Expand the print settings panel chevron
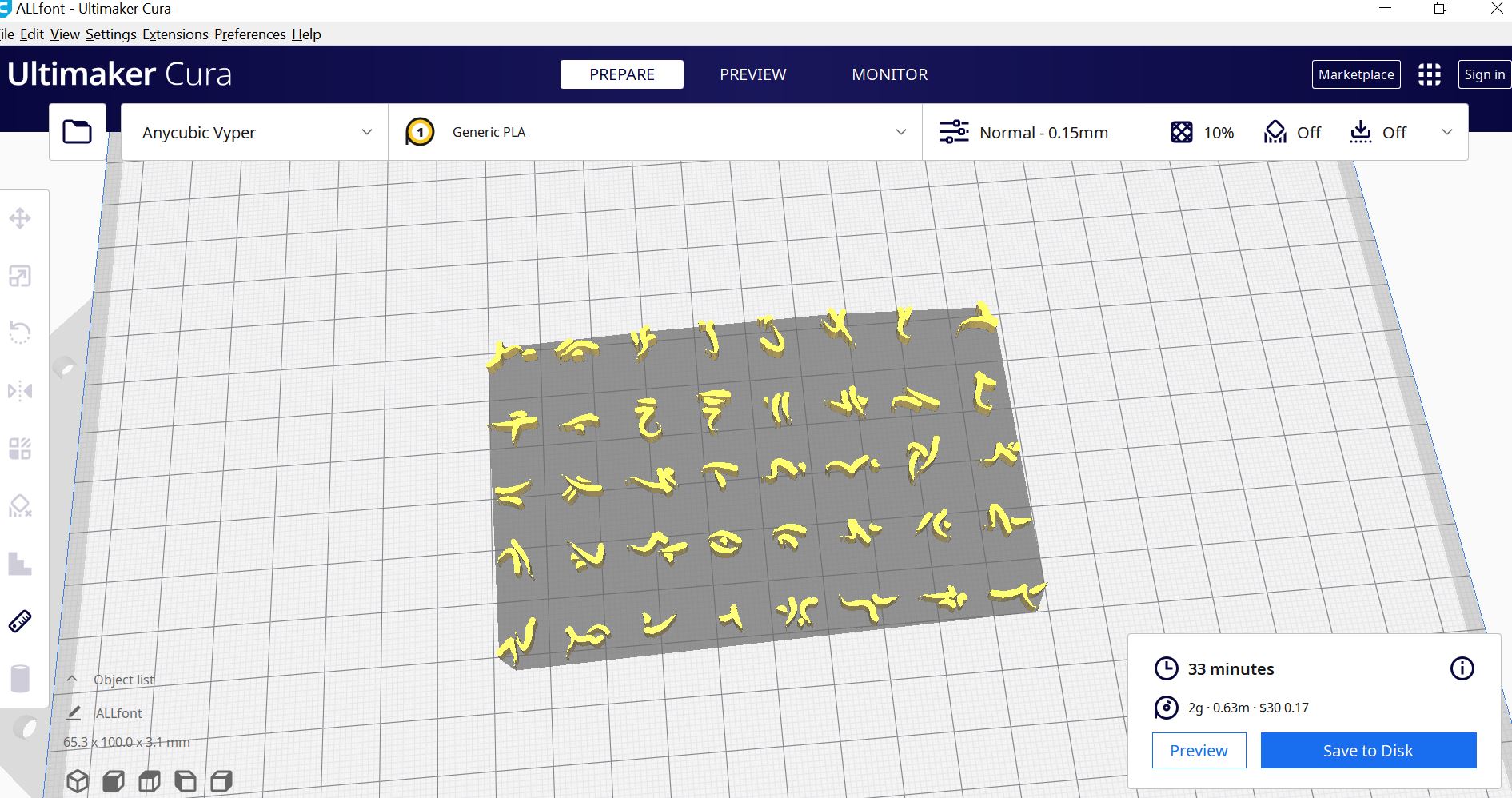Viewport: 1512px width, 798px height. [1447, 132]
